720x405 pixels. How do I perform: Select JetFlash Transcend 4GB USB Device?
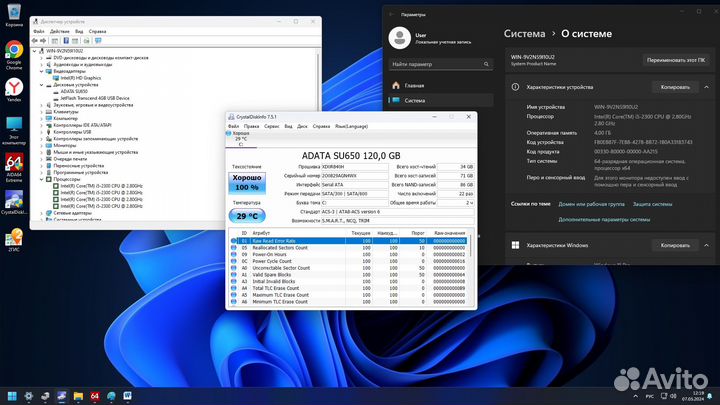pos(95,98)
